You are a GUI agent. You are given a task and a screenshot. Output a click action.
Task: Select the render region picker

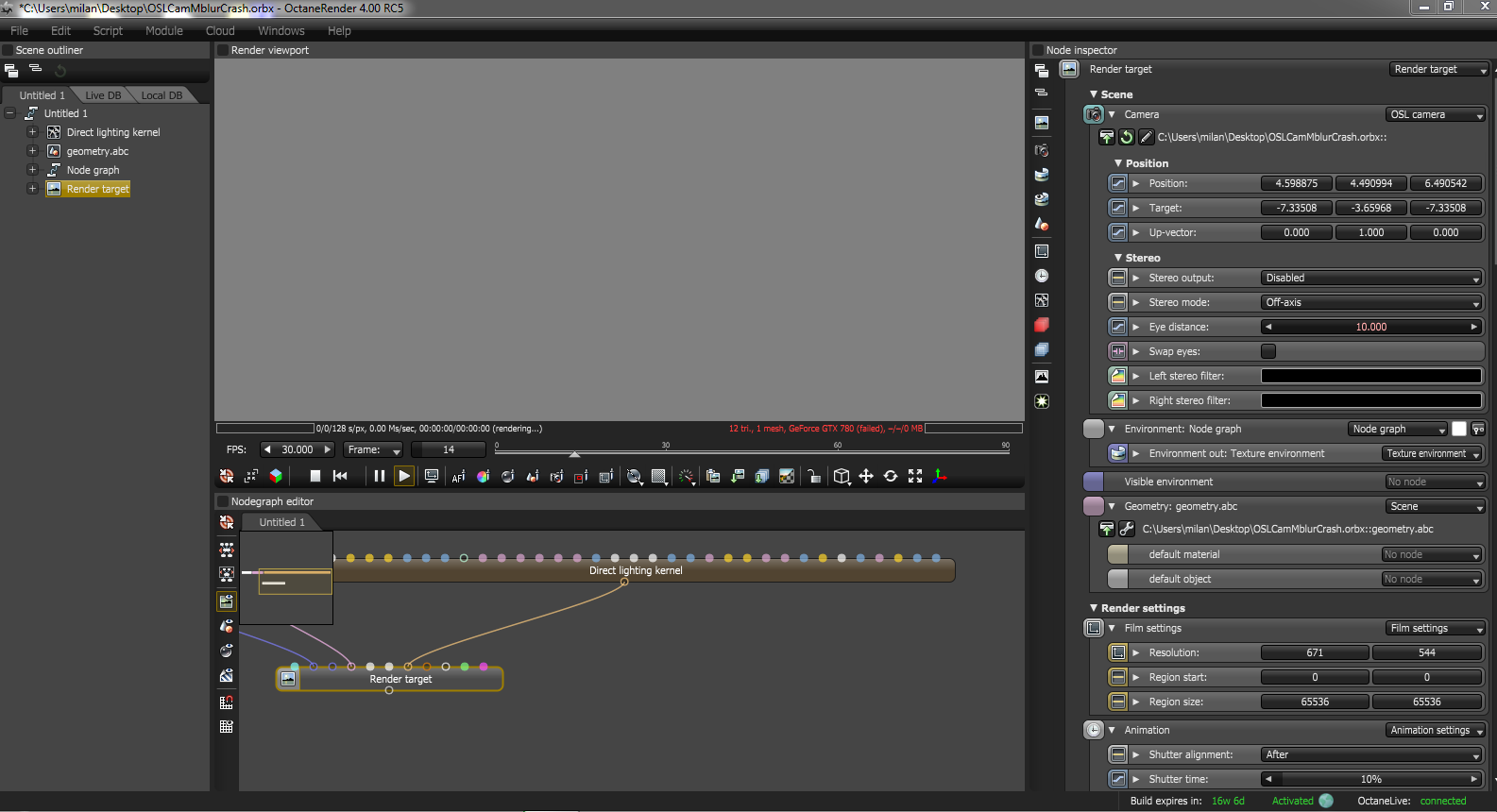click(581, 477)
